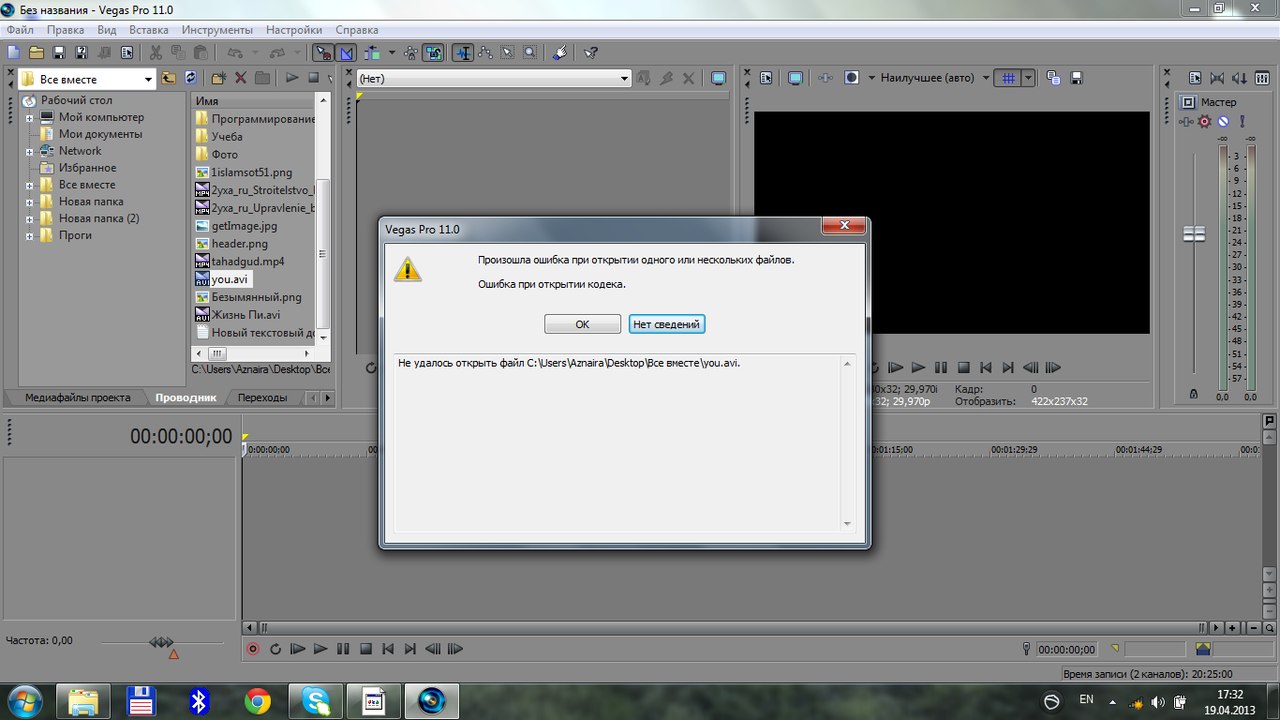The image size is (1280, 720).
Task: Click the What's This help icon
Action: click(591, 53)
